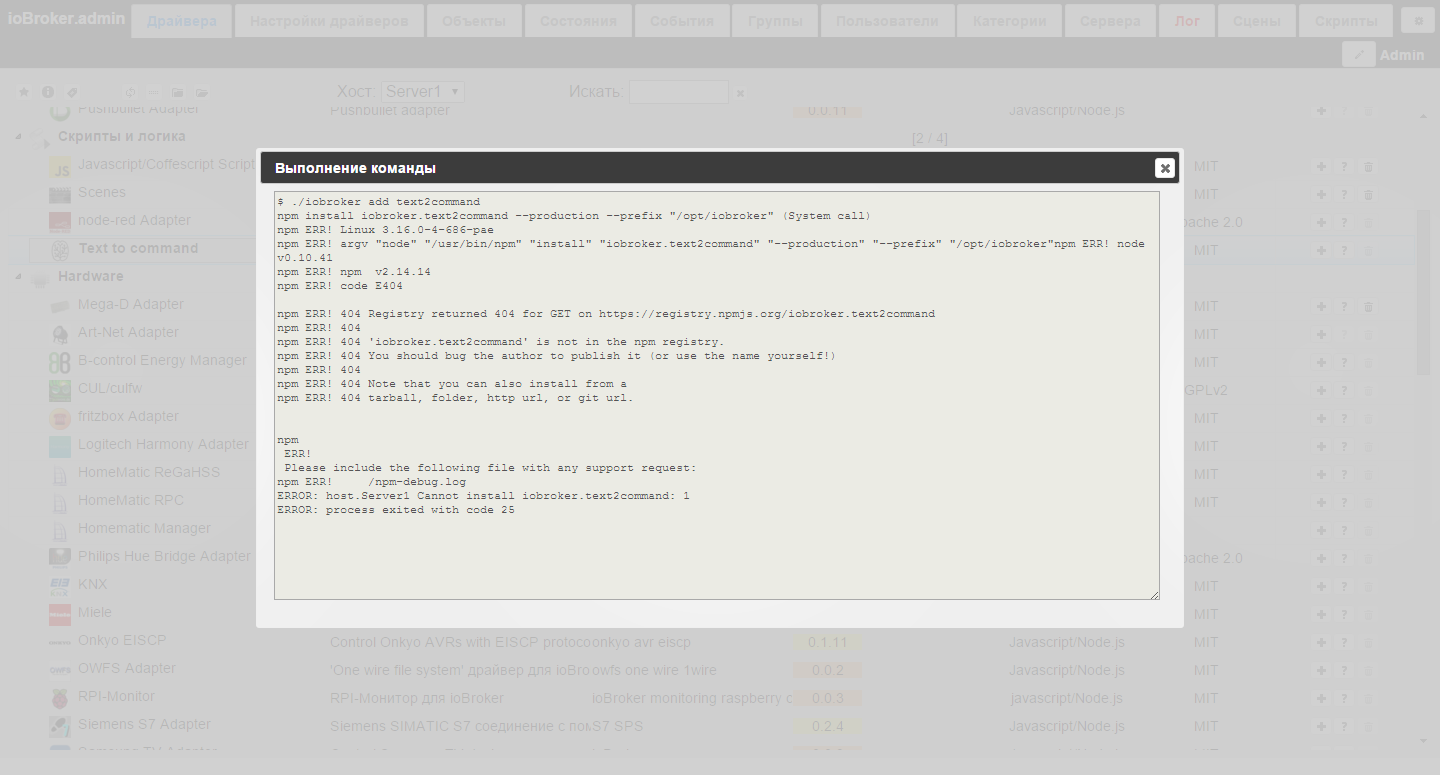Focus the Искать search field
The width and height of the screenshot is (1440, 775).
click(679, 92)
